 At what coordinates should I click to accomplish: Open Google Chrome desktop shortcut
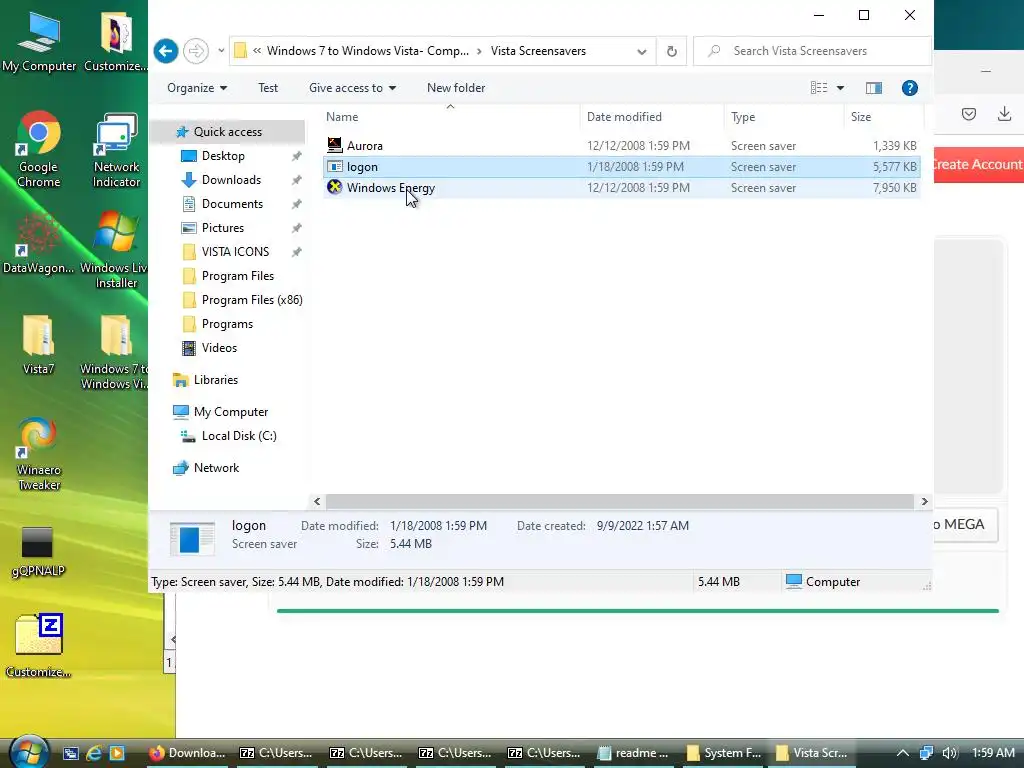[x=39, y=150]
